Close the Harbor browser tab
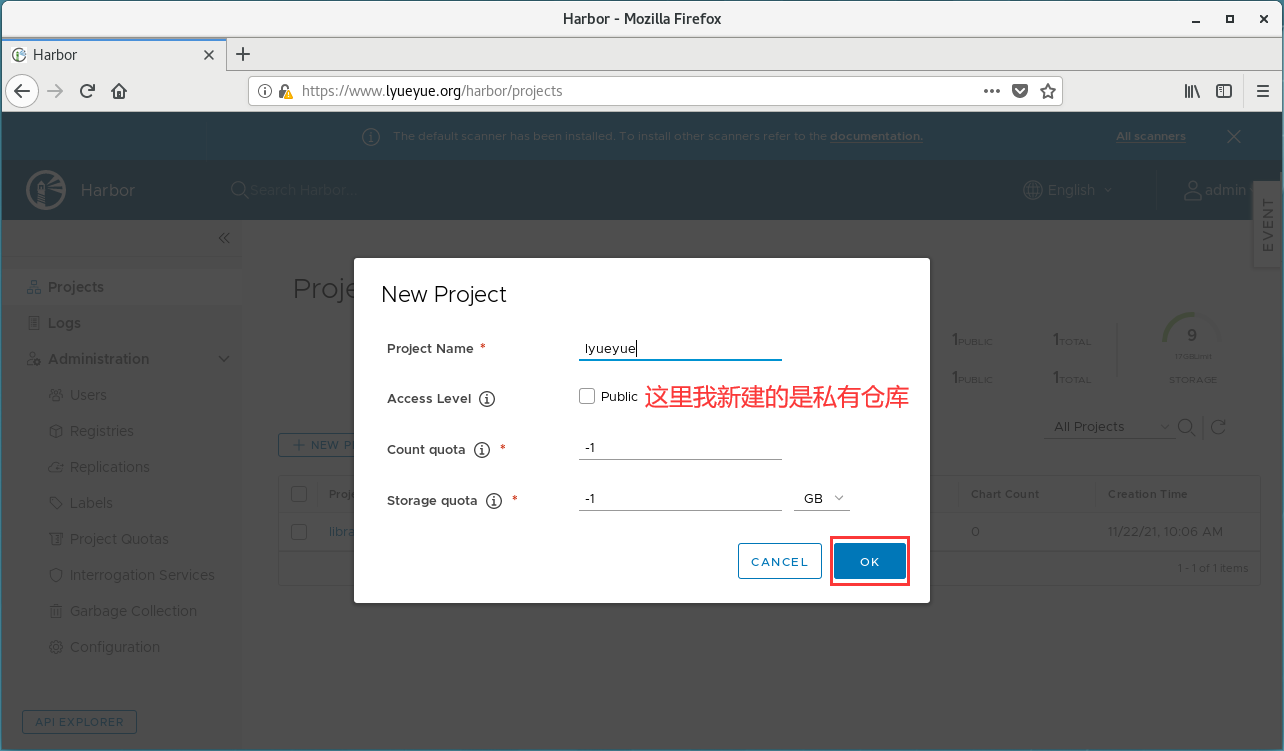Screen dimensions: 1284x751 [209, 55]
